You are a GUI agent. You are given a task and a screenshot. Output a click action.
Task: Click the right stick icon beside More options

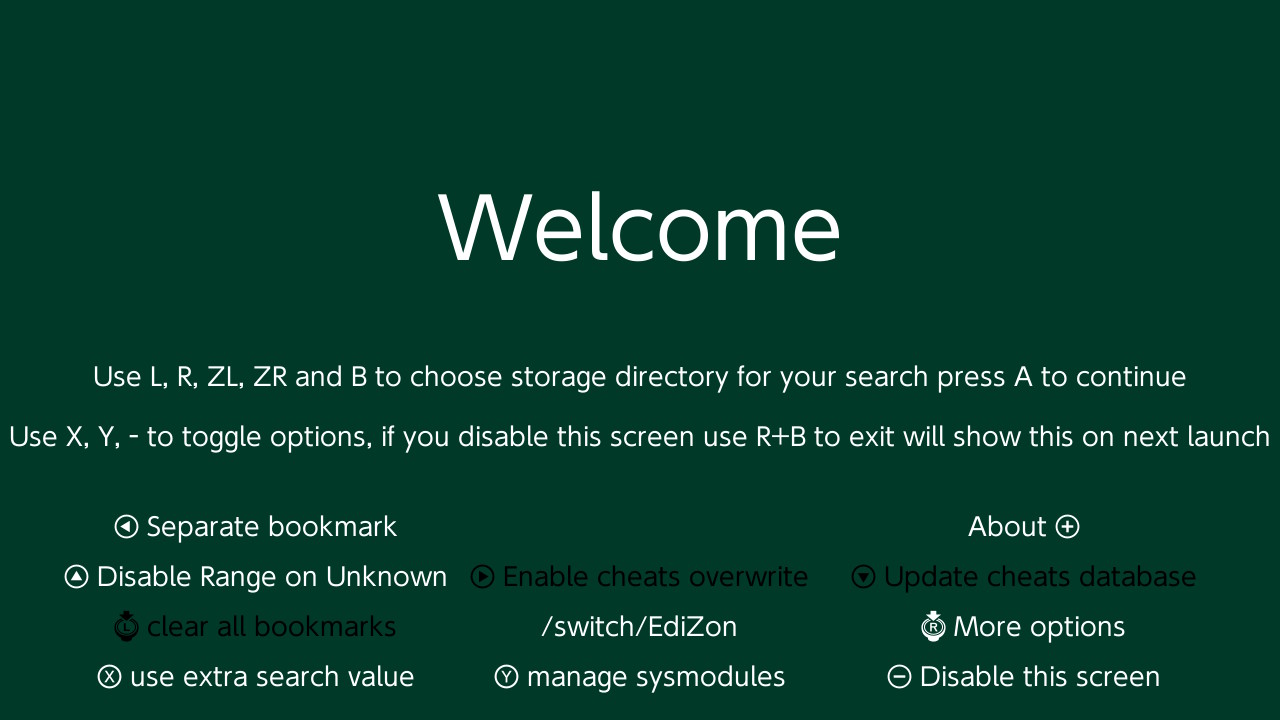pyautogui.click(x=933, y=626)
